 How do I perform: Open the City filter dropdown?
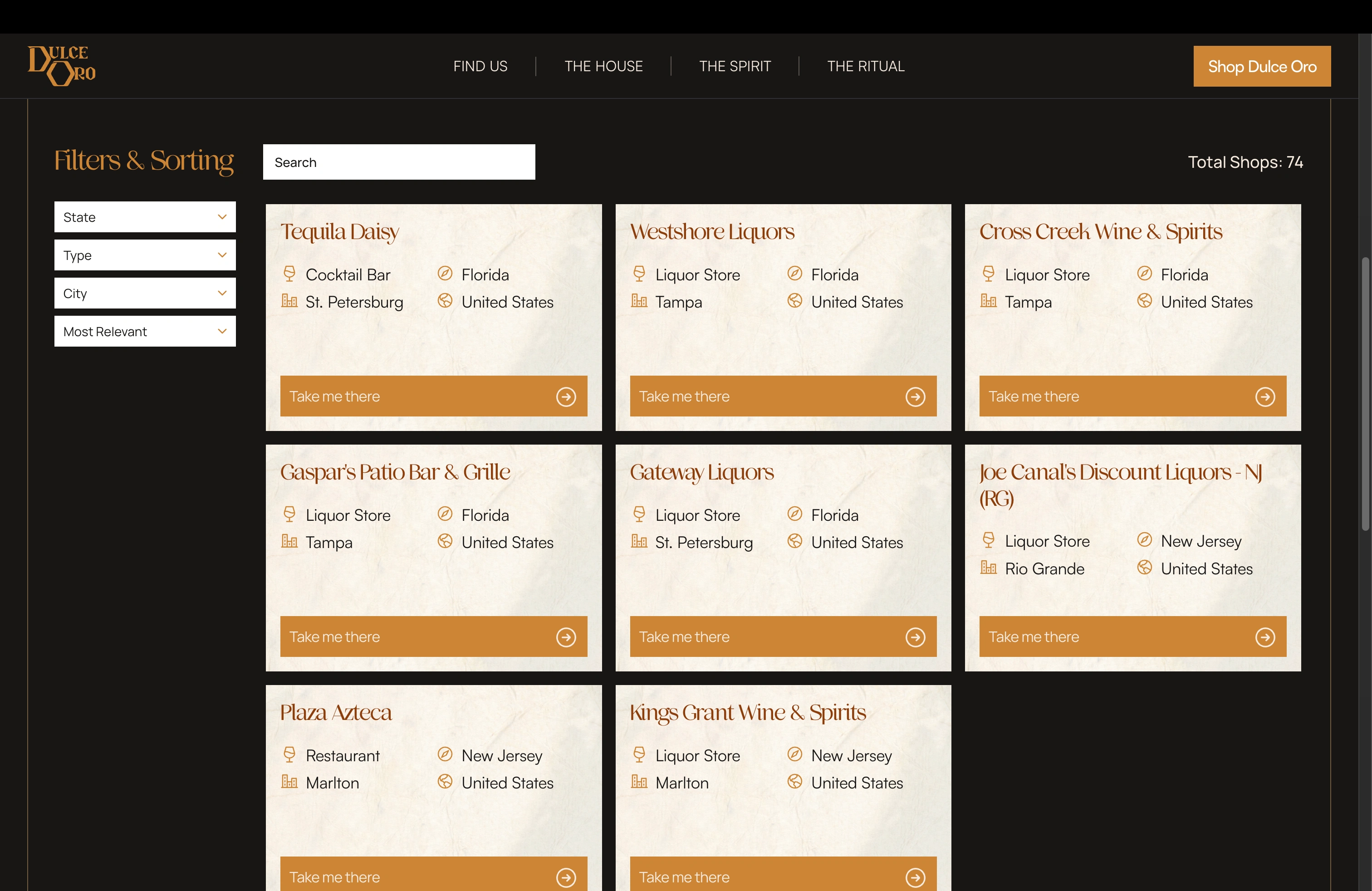click(x=145, y=294)
